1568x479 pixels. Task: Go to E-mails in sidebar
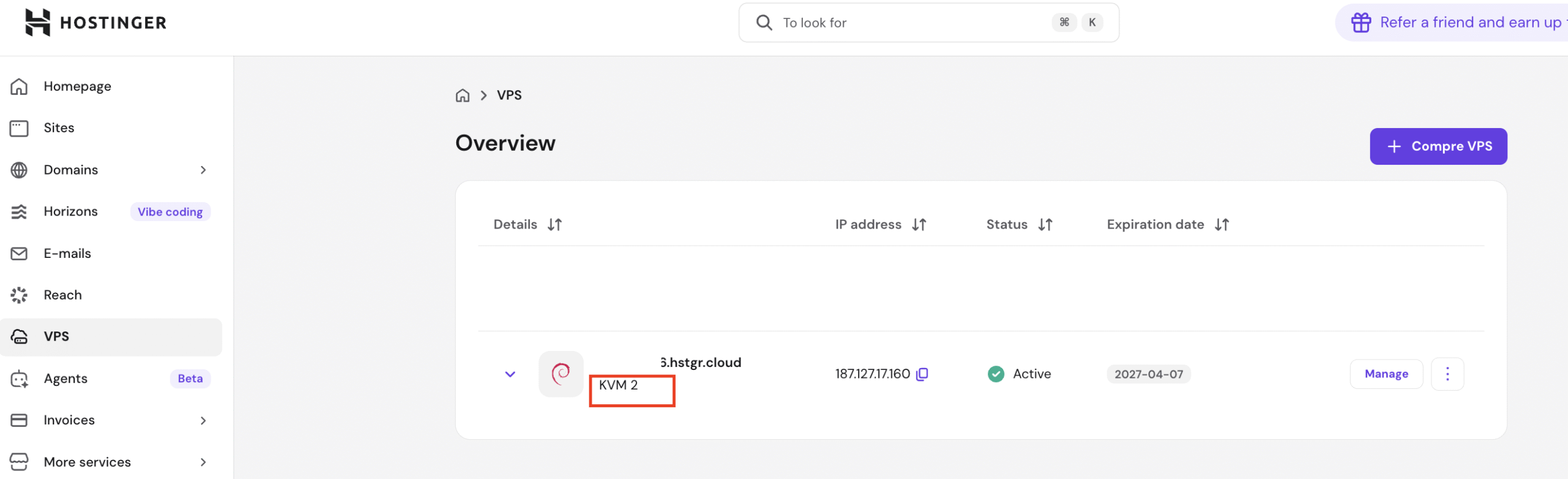point(67,254)
